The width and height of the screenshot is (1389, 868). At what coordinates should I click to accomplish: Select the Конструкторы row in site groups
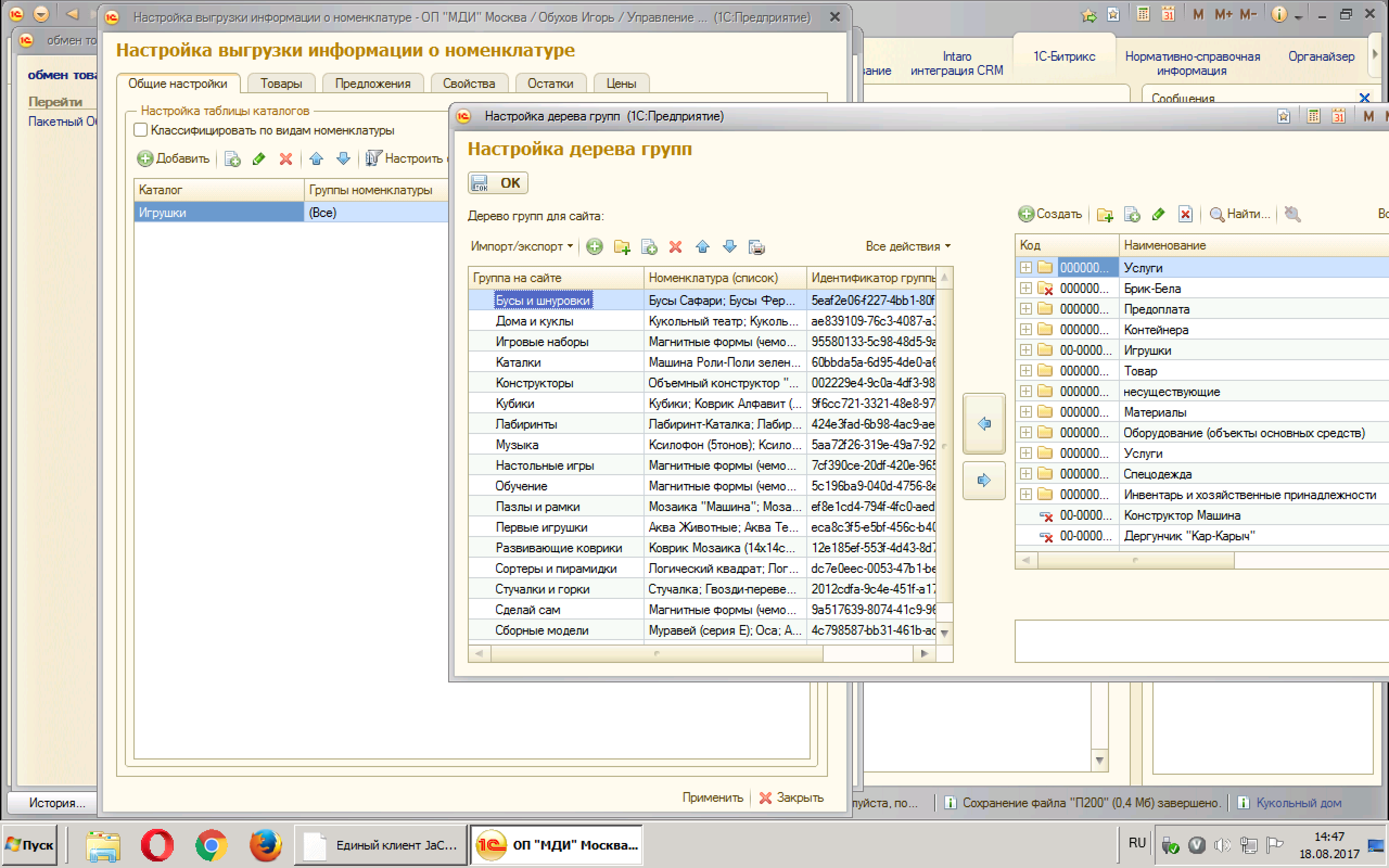[x=534, y=383]
